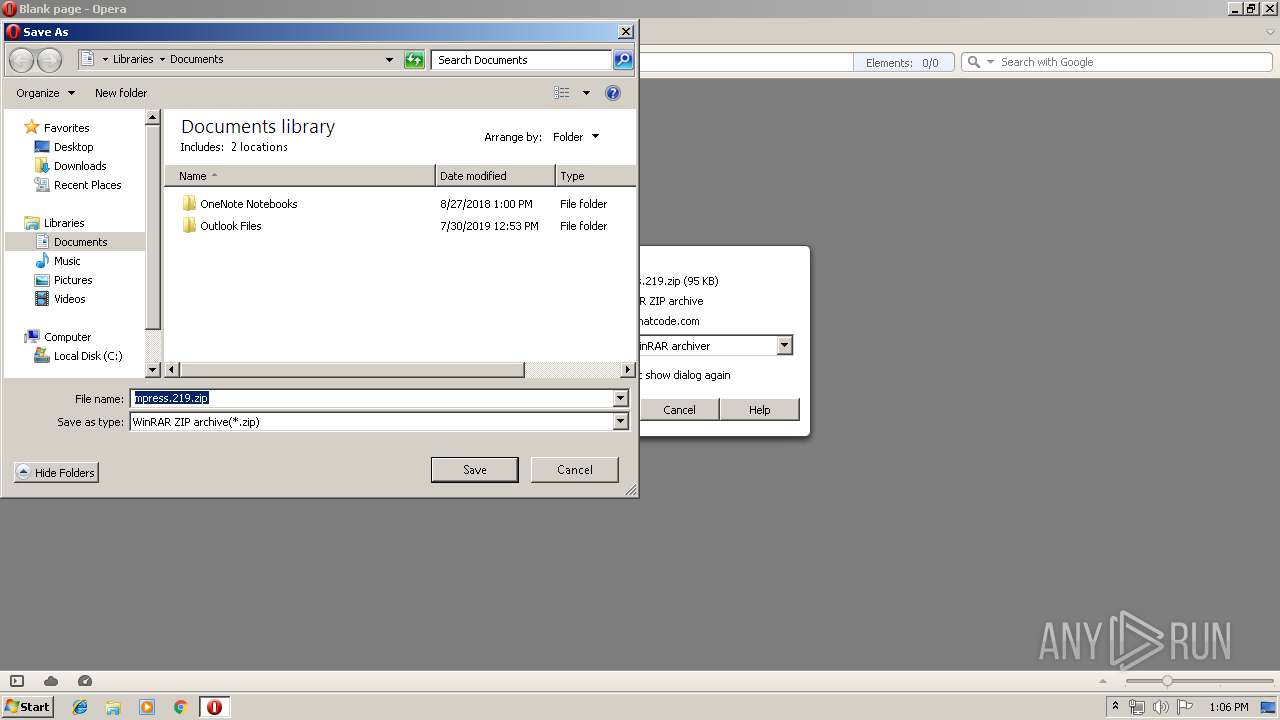Show hidden system tray icons
Viewport: 1280px width, 720px height.
[1116, 707]
